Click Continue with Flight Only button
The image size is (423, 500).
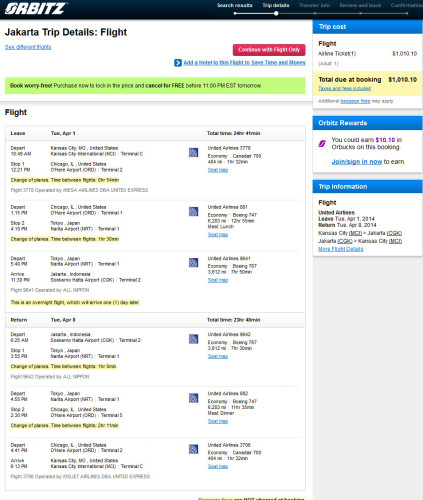[269, 50]
